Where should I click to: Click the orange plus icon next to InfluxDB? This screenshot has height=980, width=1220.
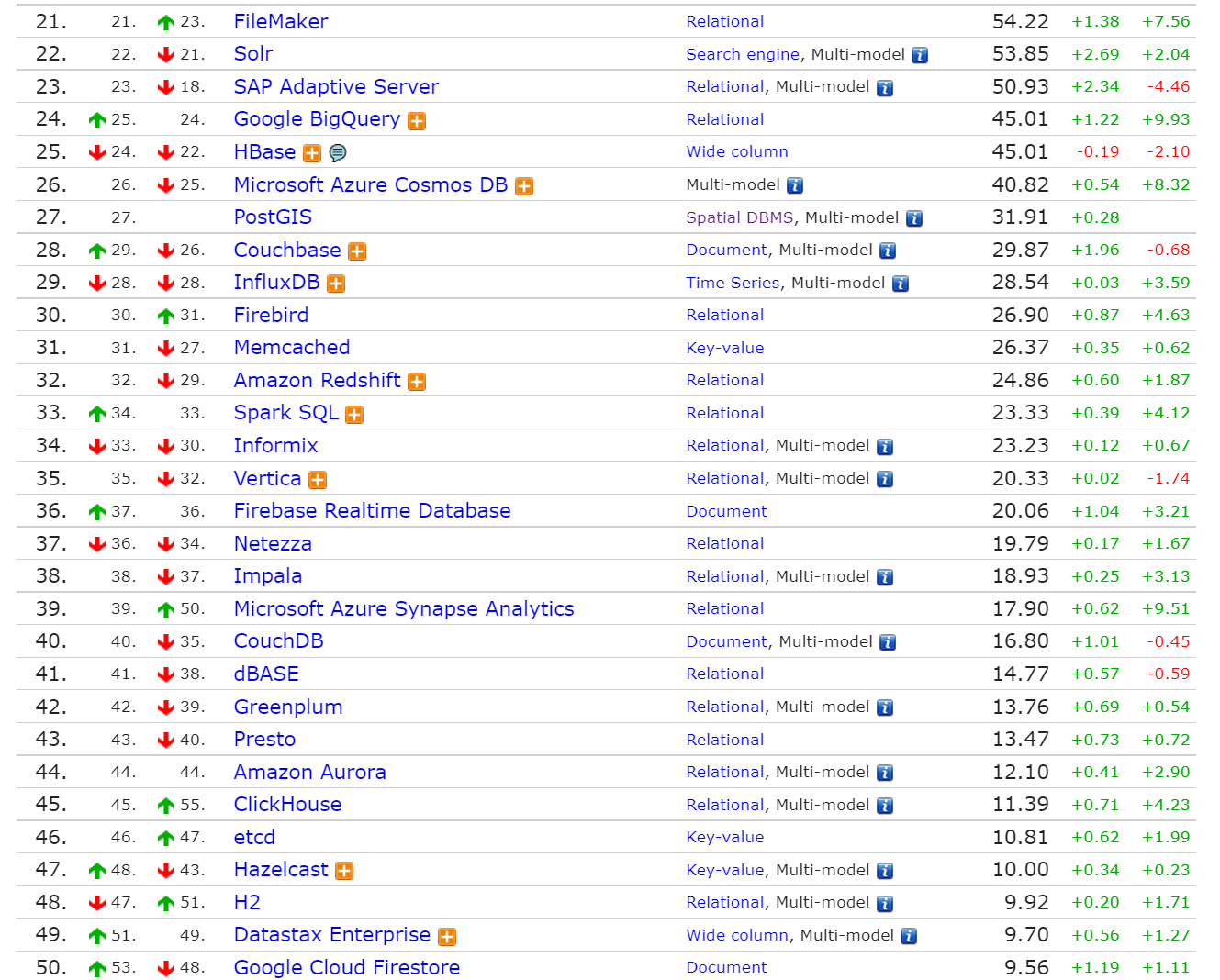pos(336,284)
